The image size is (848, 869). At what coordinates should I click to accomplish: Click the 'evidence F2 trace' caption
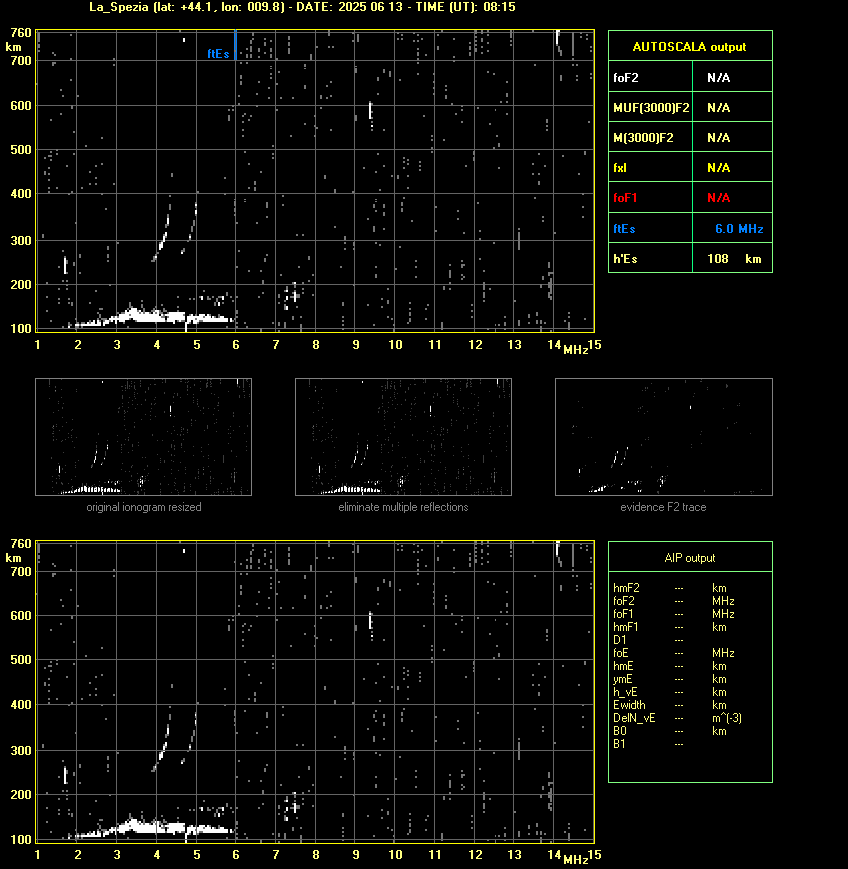pos(663,507)
